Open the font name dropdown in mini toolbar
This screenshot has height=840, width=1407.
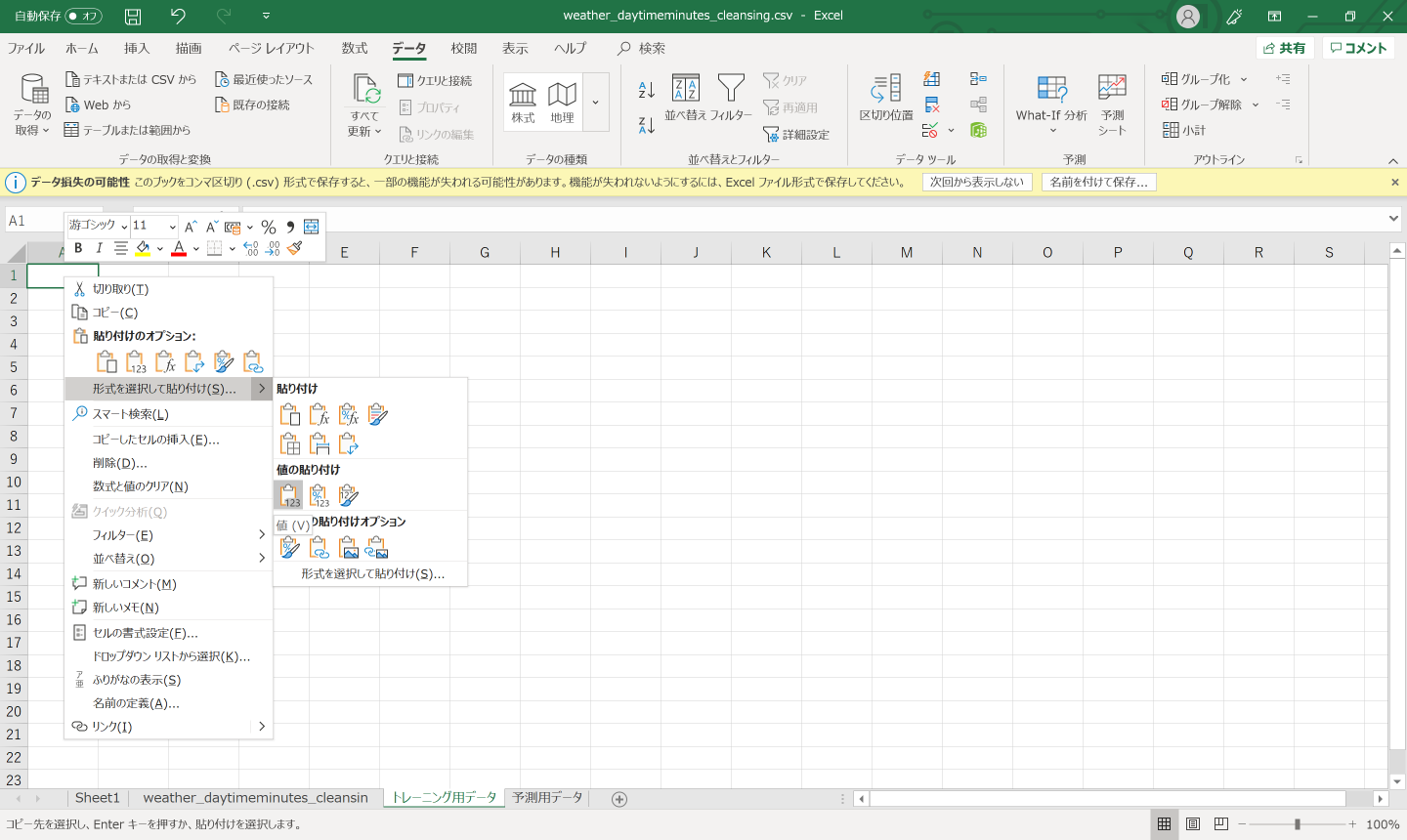[124, 226]
